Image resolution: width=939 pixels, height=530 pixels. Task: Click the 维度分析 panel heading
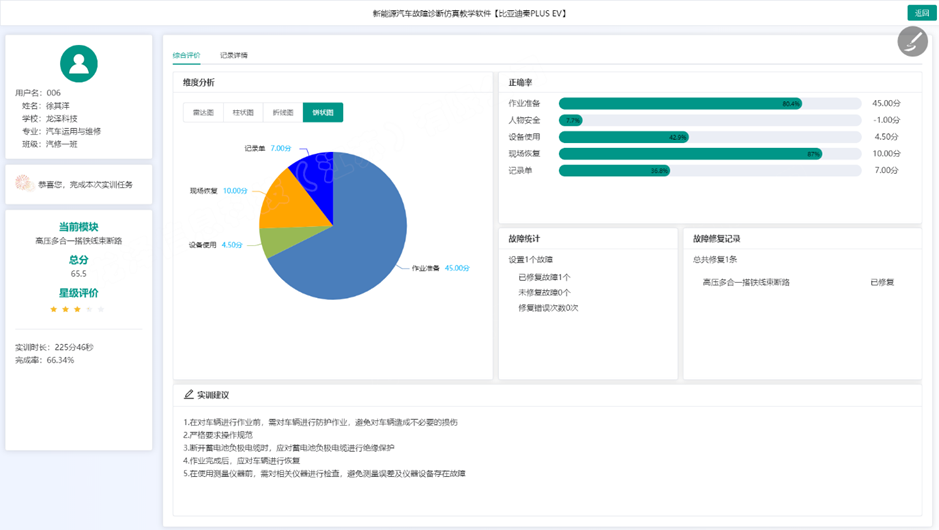(x=199, y=82)
